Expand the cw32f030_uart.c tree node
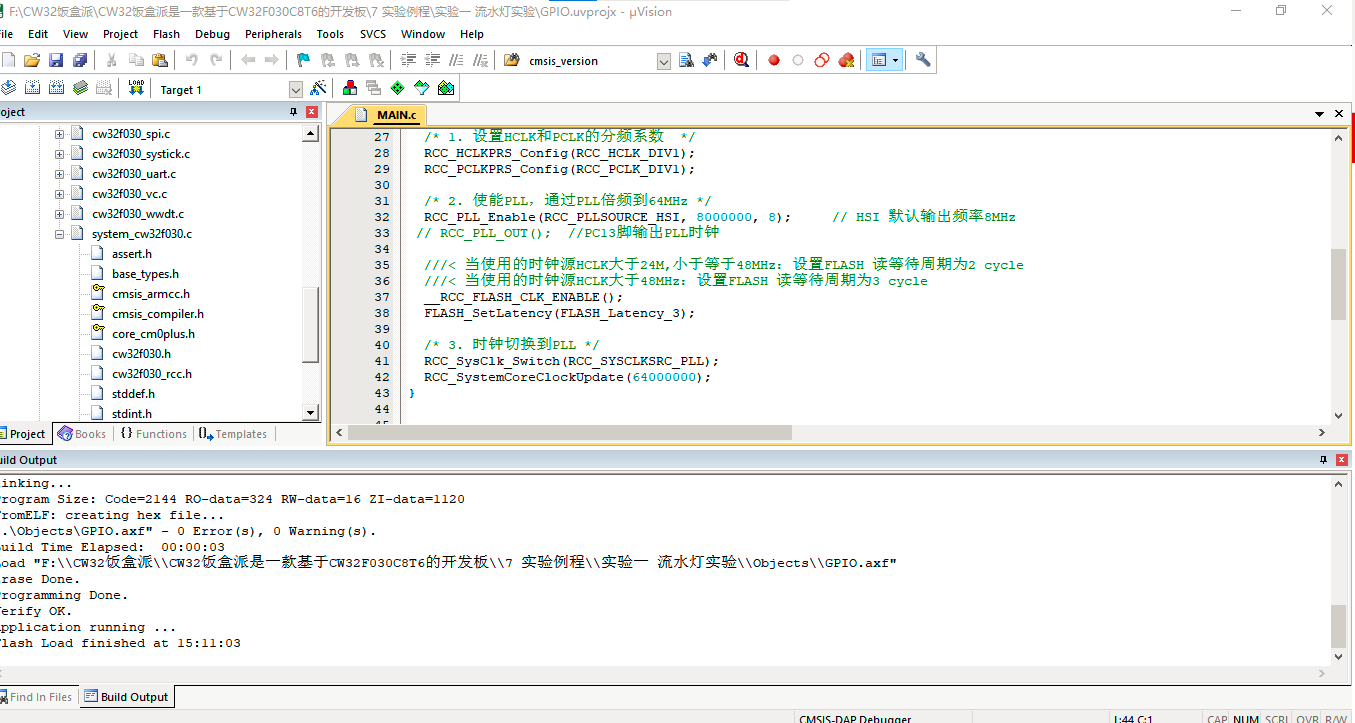The height and width of the screenshot is (723, 1355). 59,174
